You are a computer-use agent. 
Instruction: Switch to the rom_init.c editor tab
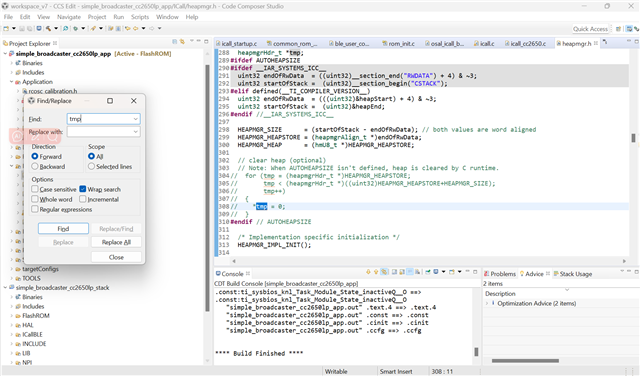pos(398,43)
